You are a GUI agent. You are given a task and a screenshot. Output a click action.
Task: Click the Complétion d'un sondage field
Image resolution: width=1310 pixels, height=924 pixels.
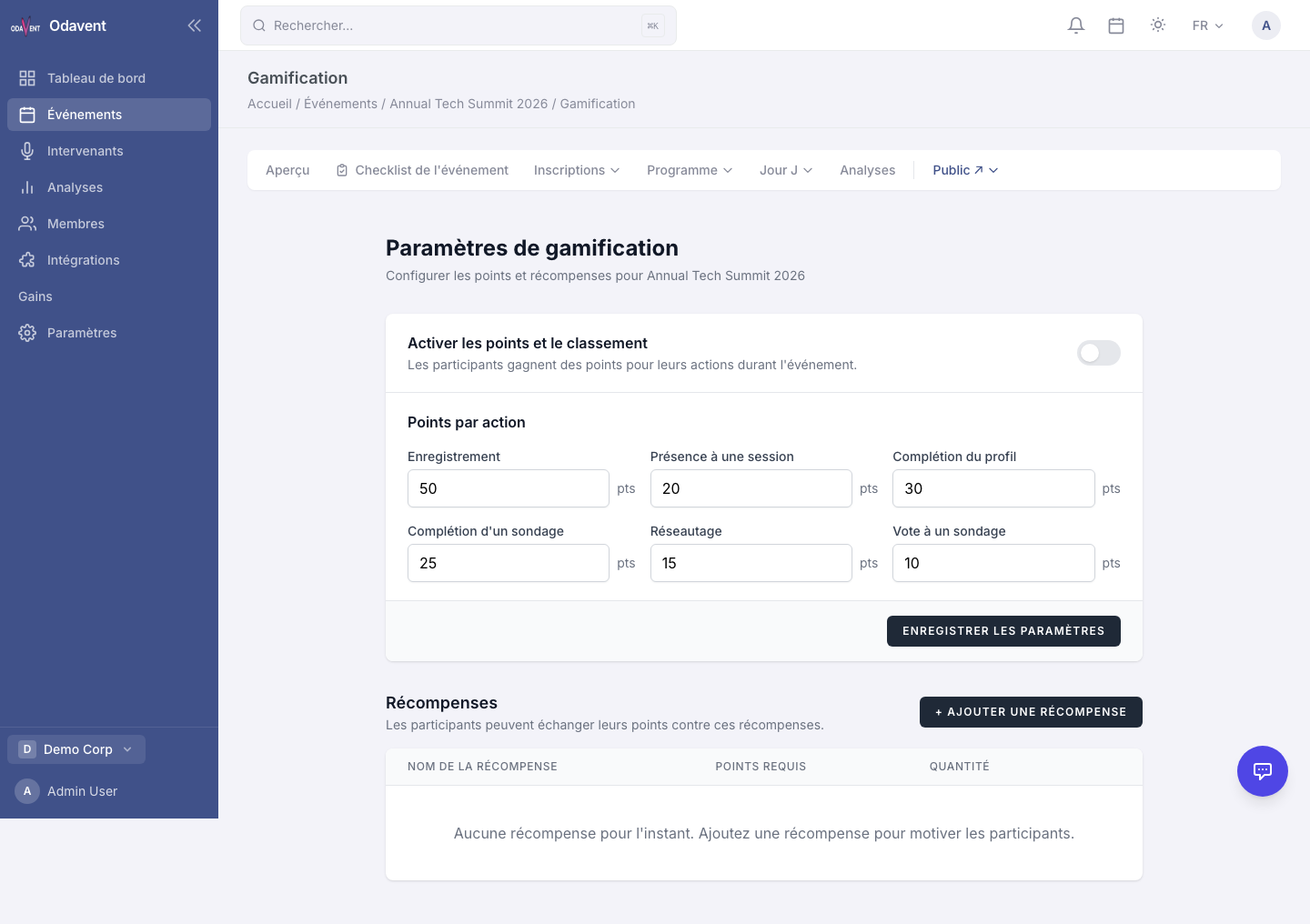tap(509, 563)
